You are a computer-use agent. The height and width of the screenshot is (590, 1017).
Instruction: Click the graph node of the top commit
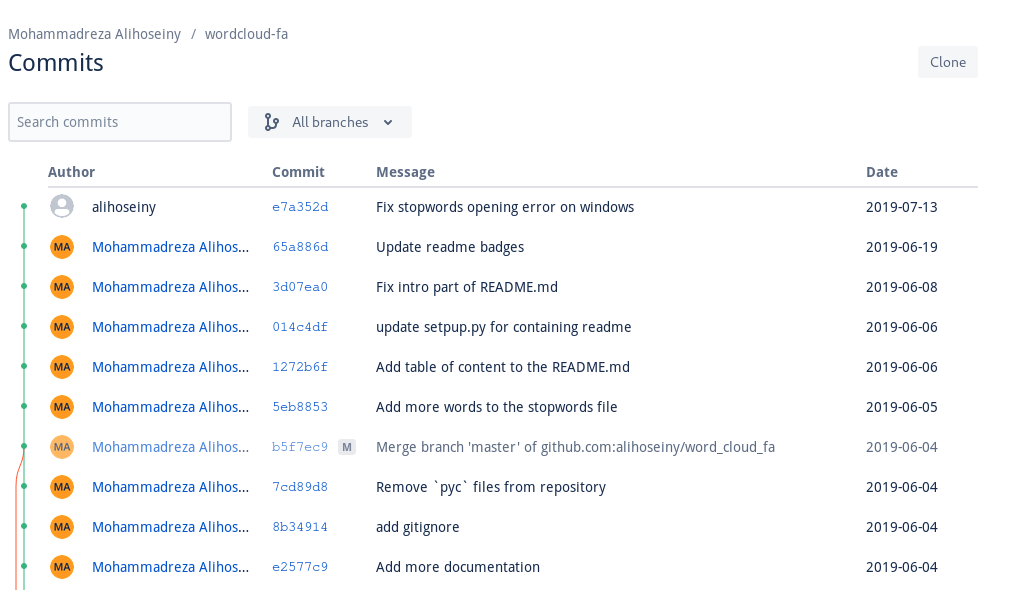(x=24, y=206)
